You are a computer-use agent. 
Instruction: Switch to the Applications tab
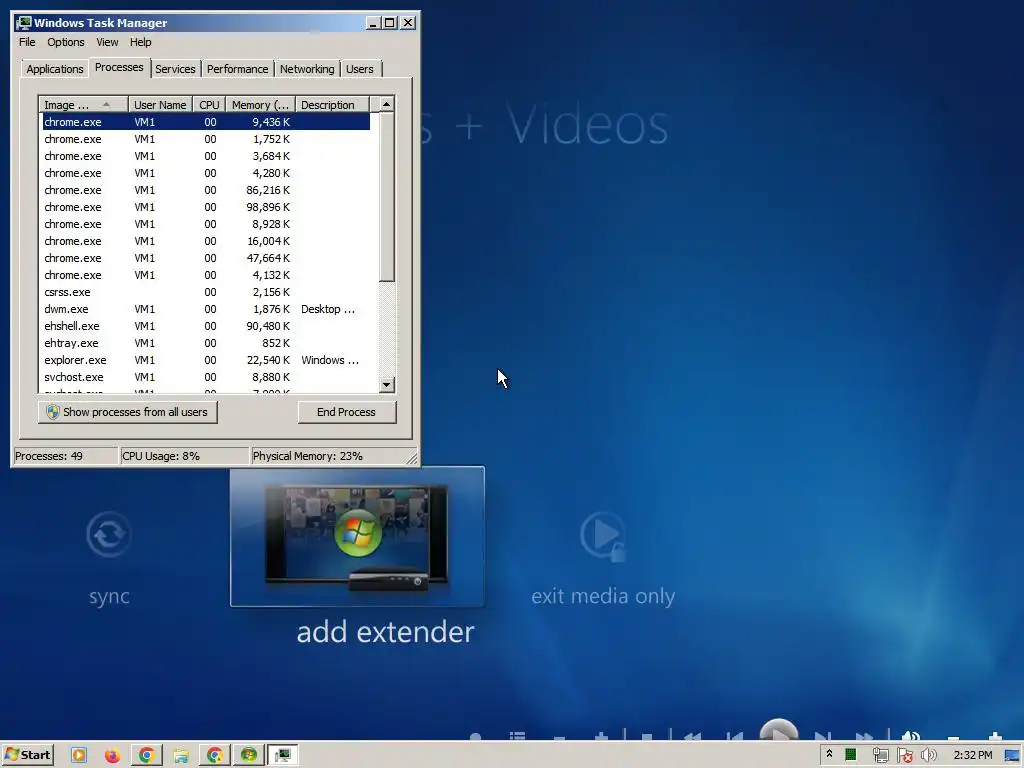pyautogui.click(x=54, y=69)
